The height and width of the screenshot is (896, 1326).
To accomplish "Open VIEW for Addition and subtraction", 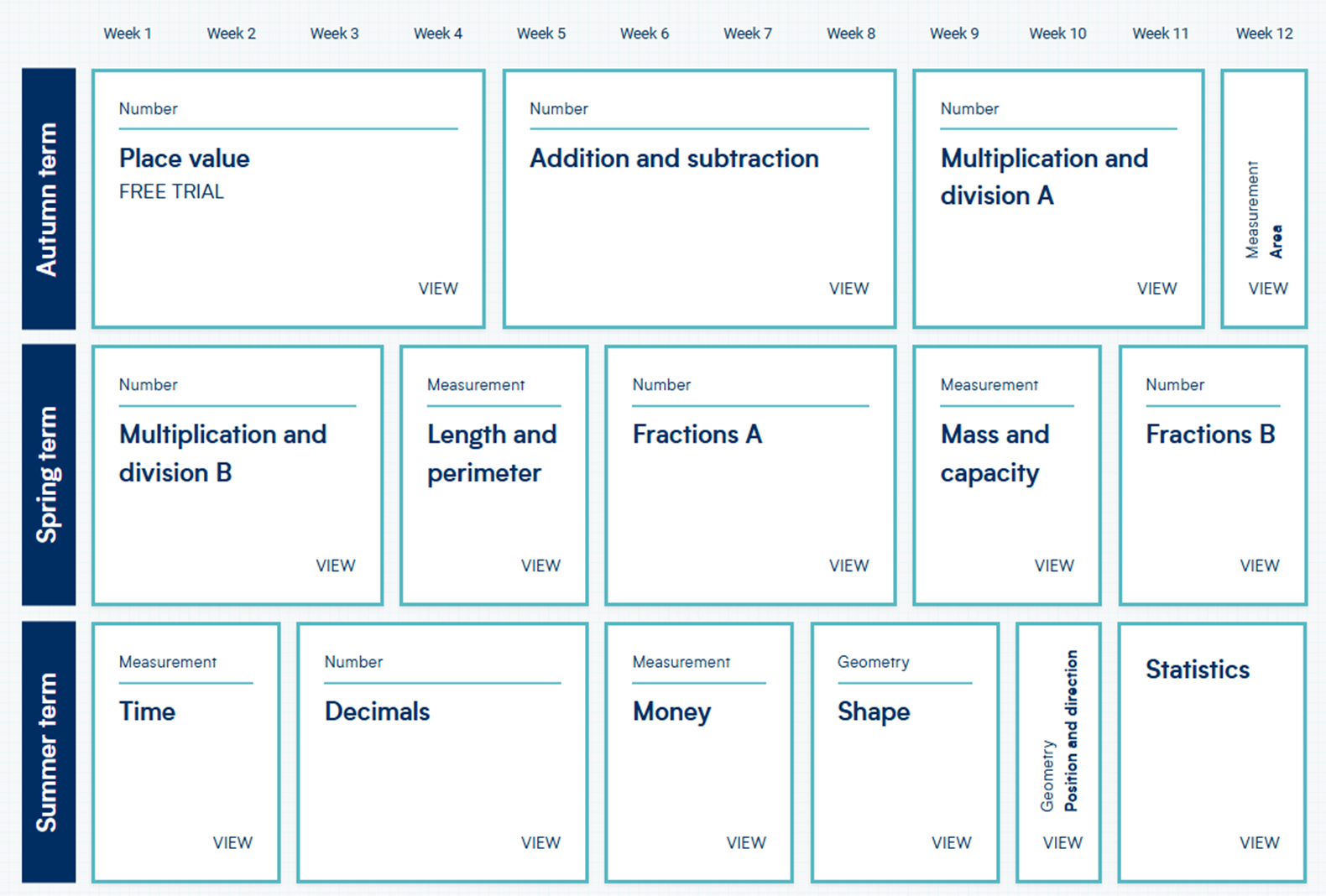I will [x=848, y=289].
